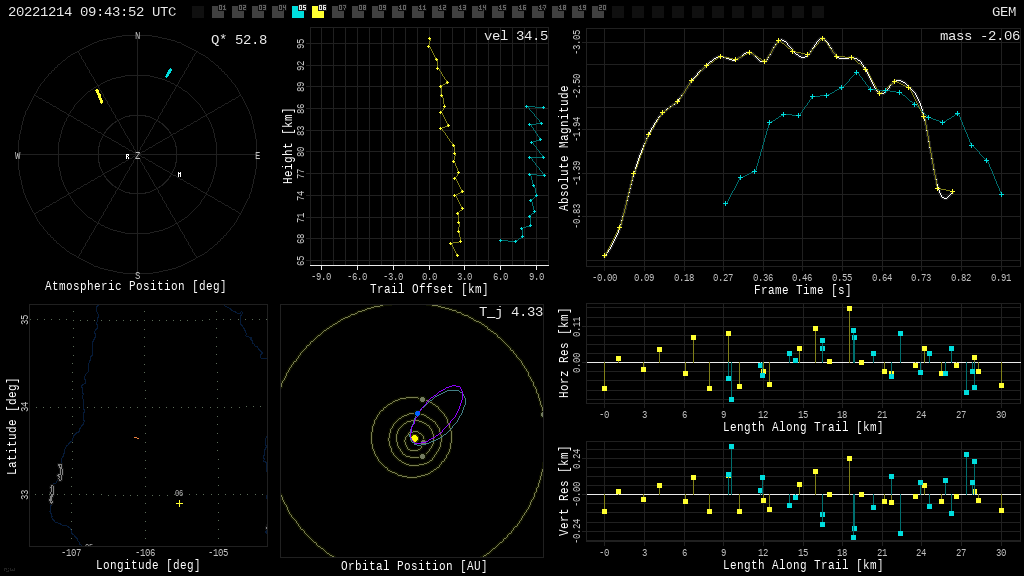The height and width of the screenshot is (576, 1024).
Task: Click the timestamp 20221214 09:43:52 UTC
Action: [92, 12]
